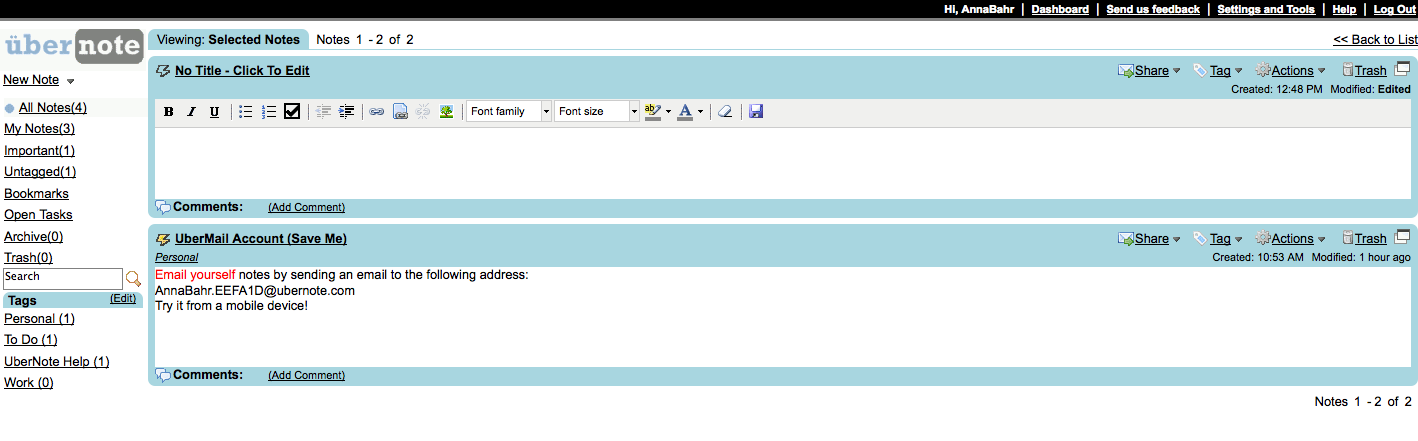Click the No Title - Click To Edit title
1418x441 pixels.
pyautogui.click(x=242, y=71)
